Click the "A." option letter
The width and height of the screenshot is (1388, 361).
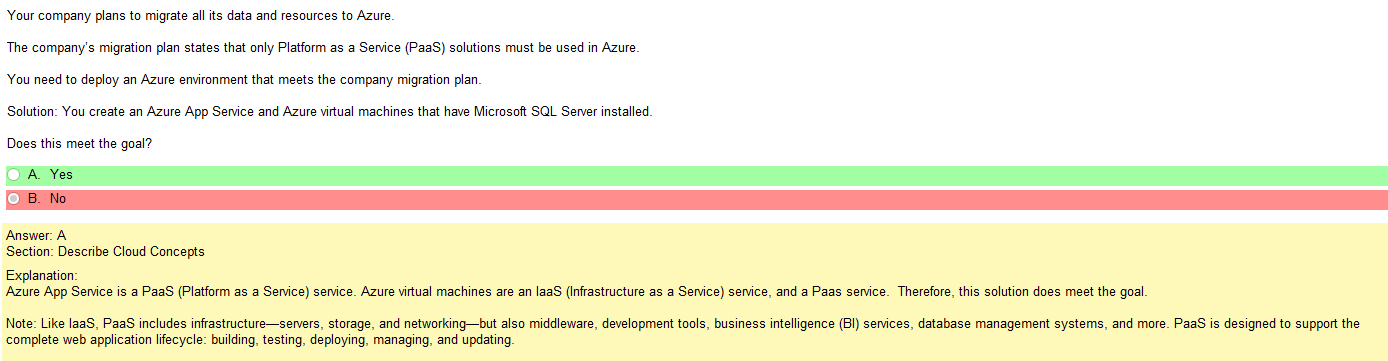coord(35,175)
